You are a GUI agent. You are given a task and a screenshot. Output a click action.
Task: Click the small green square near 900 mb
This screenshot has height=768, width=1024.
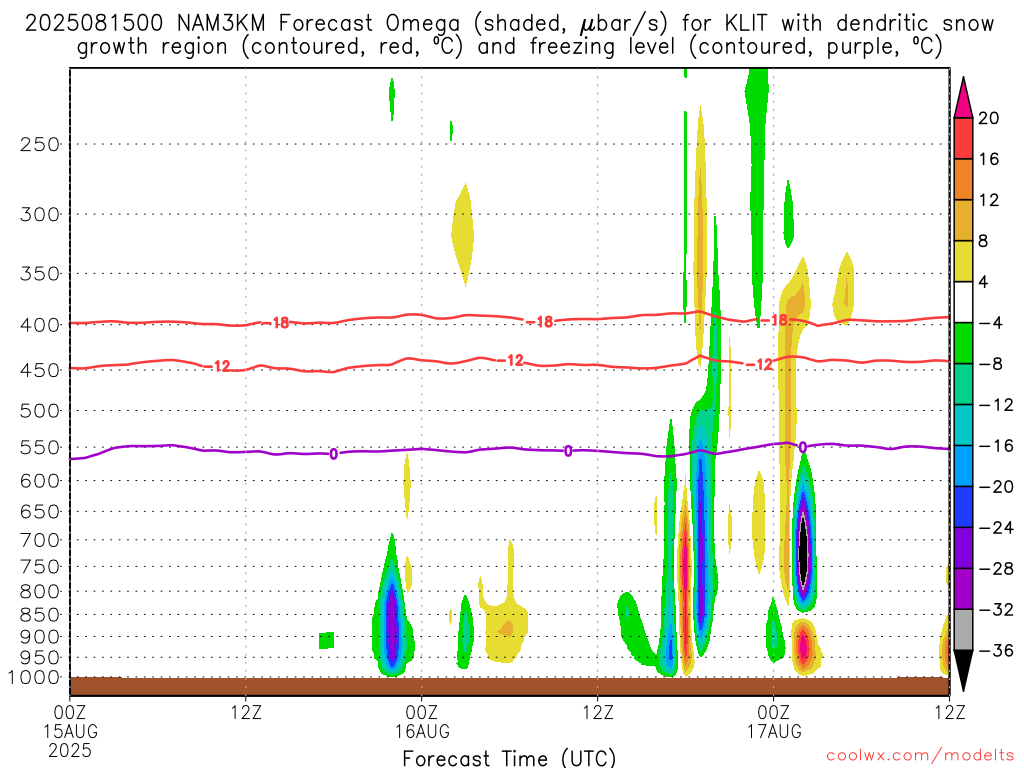click(327, 640)
